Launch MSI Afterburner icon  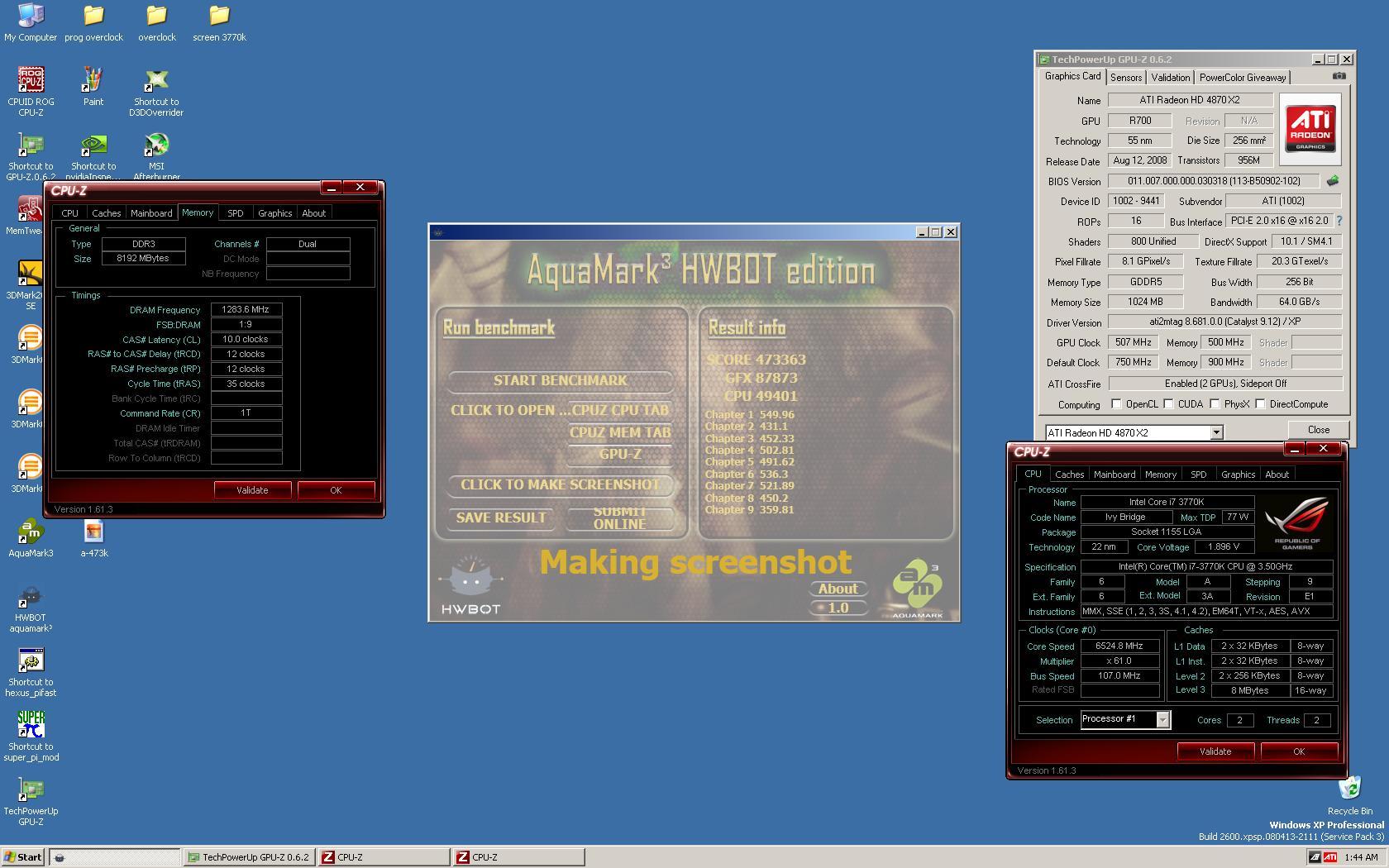[x=156, y=155]
